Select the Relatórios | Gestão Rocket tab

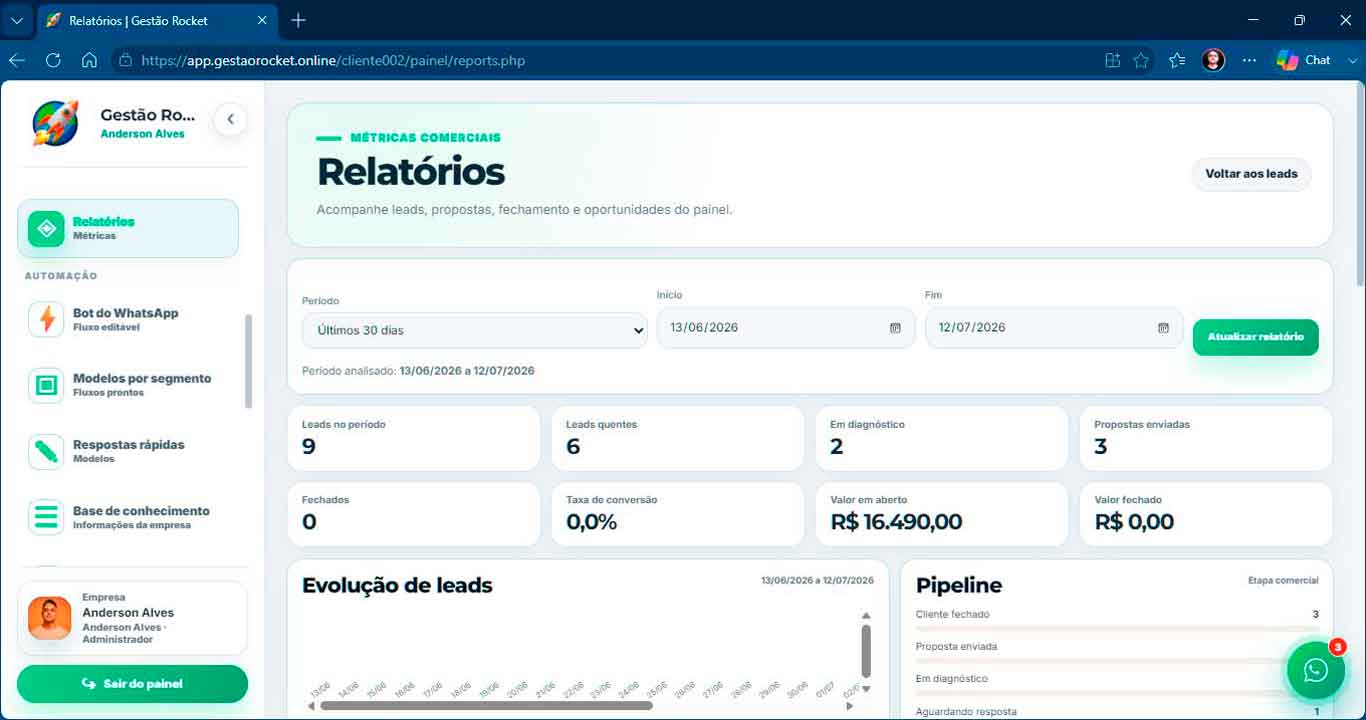[x=157, y=20]
